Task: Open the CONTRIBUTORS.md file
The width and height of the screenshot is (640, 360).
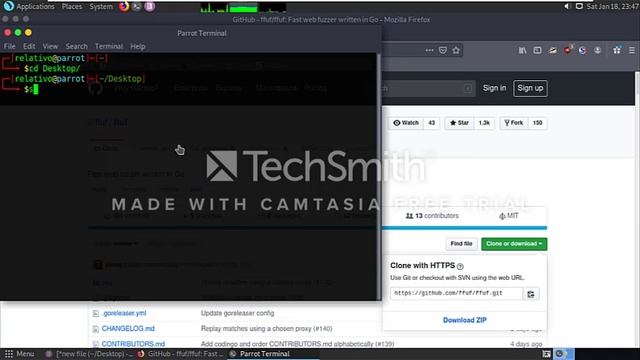Action: click(133, 344)
